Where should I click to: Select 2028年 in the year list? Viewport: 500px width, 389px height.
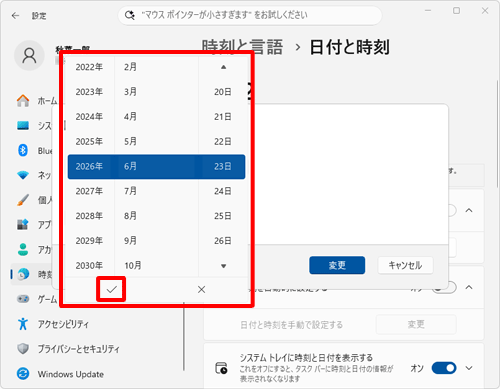pyautogui.click(x=89, y=216)
